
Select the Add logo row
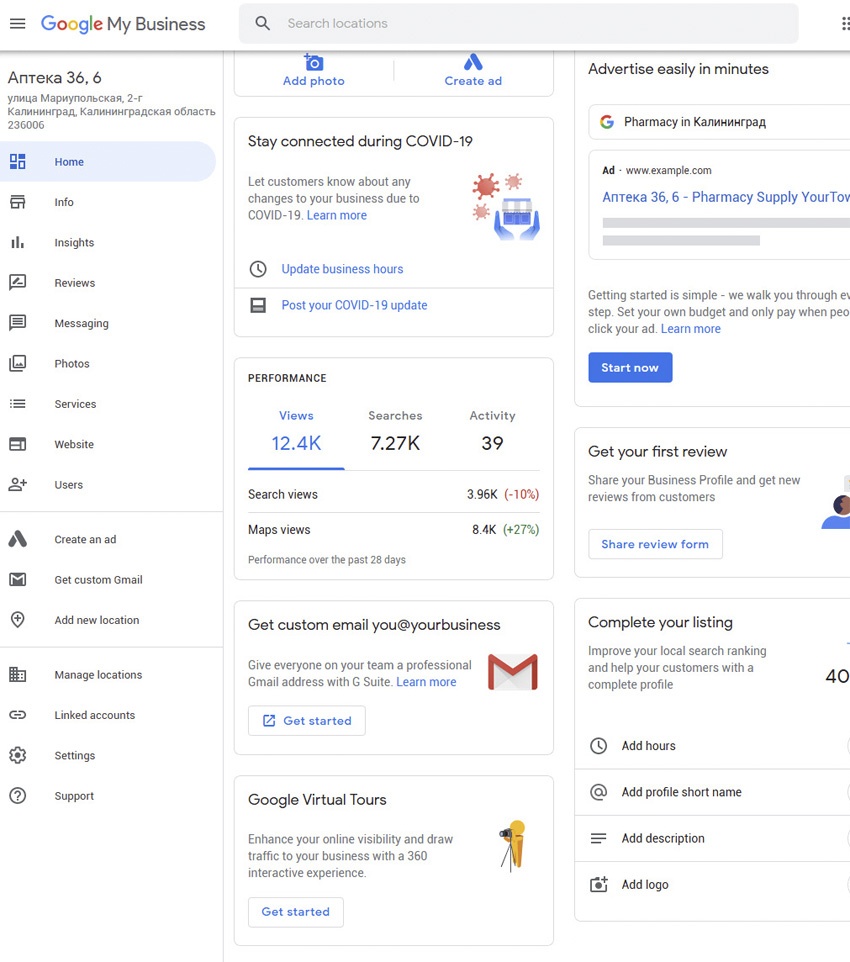pos(713,884)
